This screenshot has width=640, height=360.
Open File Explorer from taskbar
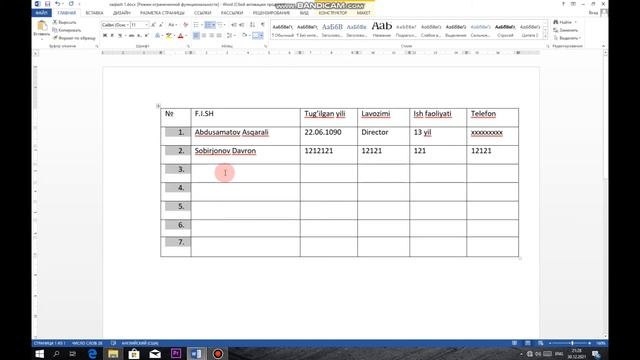(x=113, y=354)
